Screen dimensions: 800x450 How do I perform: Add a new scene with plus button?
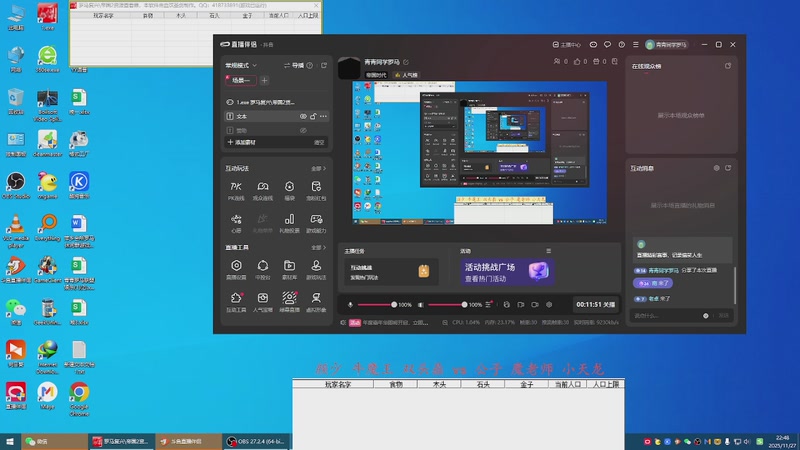click(264, 81)
